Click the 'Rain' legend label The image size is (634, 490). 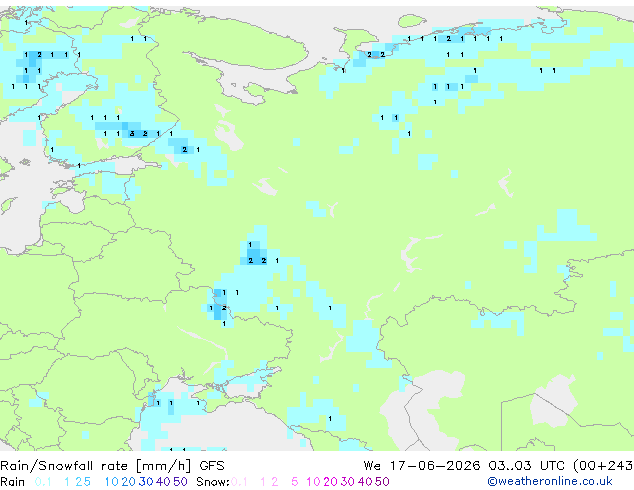13,482
